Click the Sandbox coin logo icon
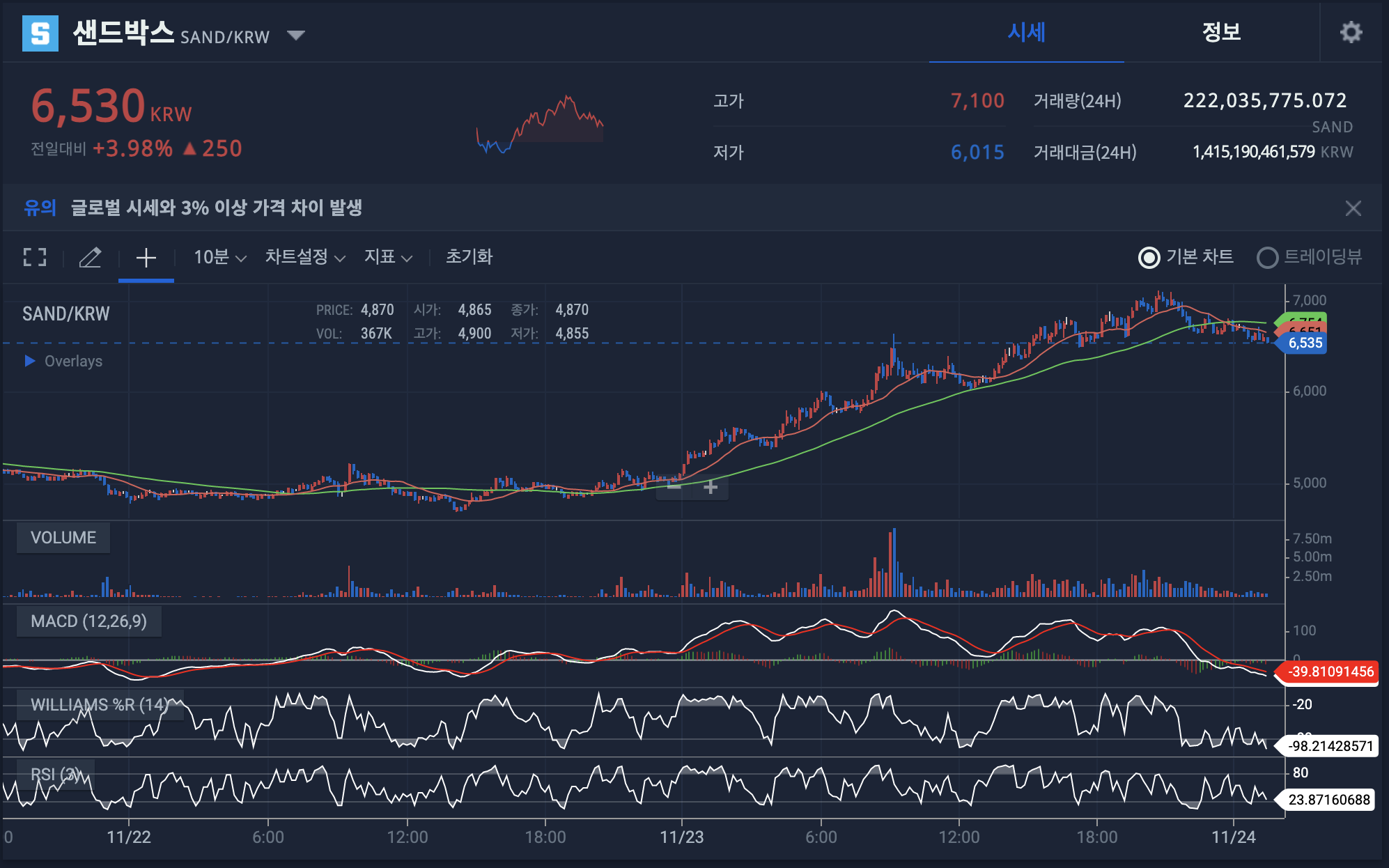The image size is (1389, 868). (40, 33)
